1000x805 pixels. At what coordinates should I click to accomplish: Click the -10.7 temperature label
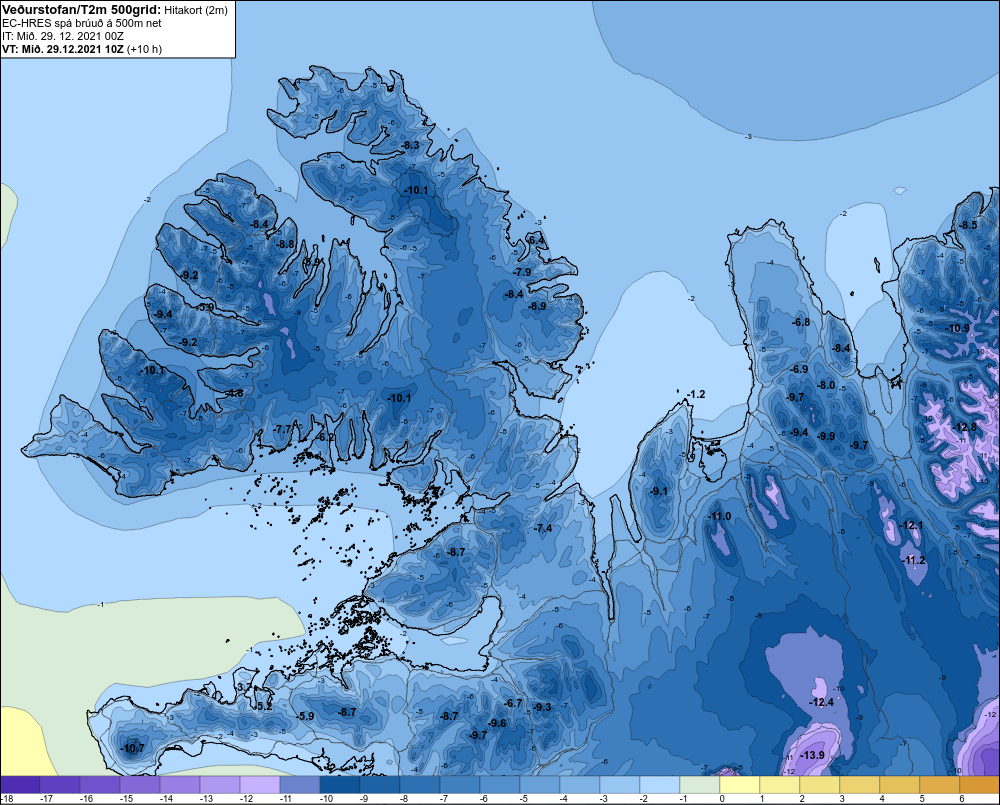pyautogui.click(x=133, y=748)
